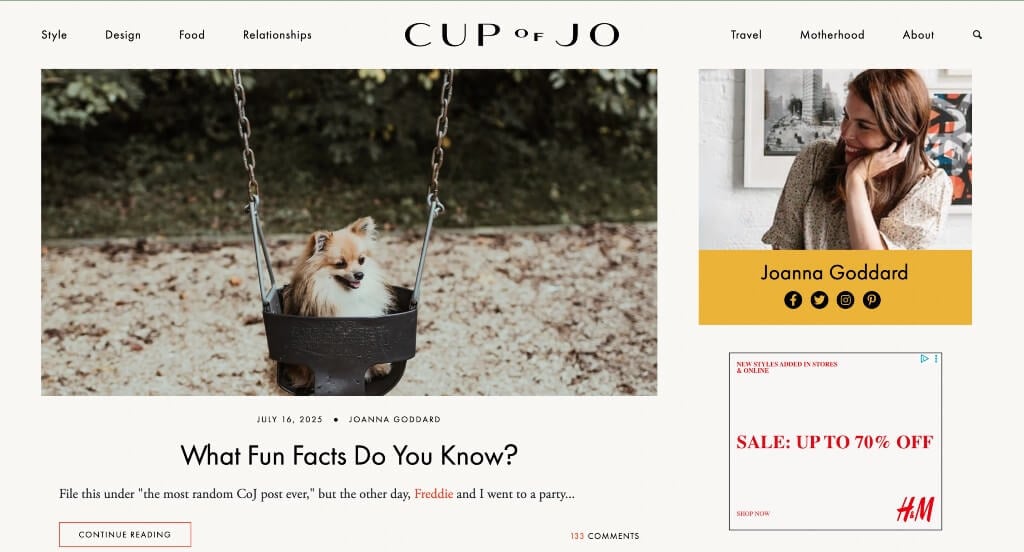Click the Cup of Jo logo
This screenshot has width=1024, height=552.
511,35
